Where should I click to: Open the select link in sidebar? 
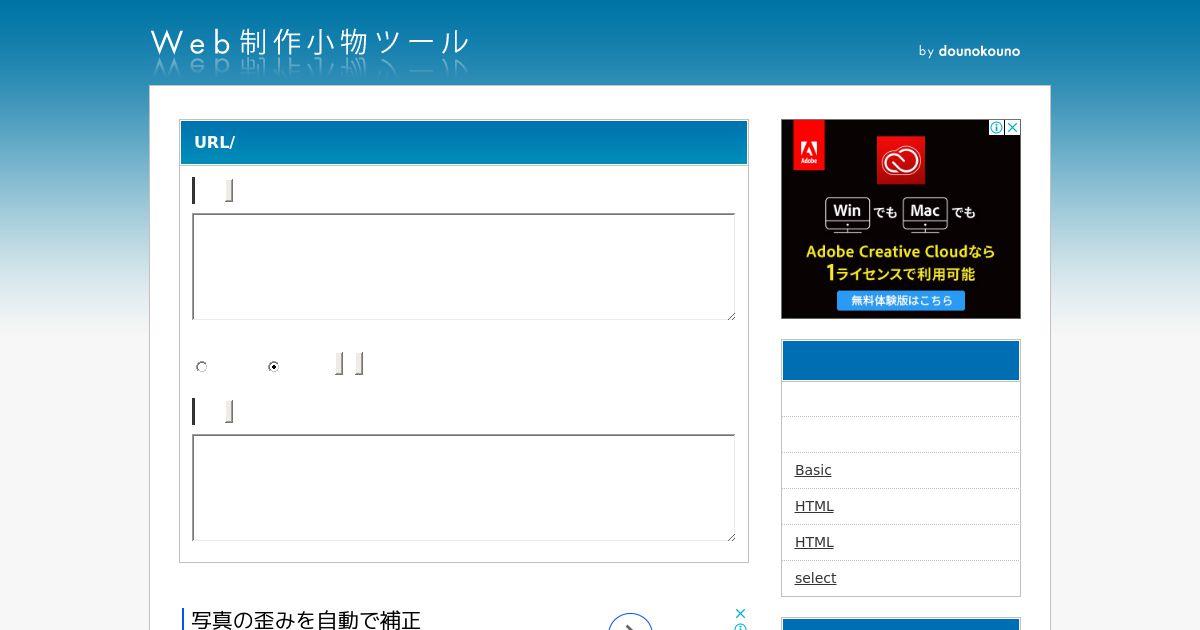(815, 578)
